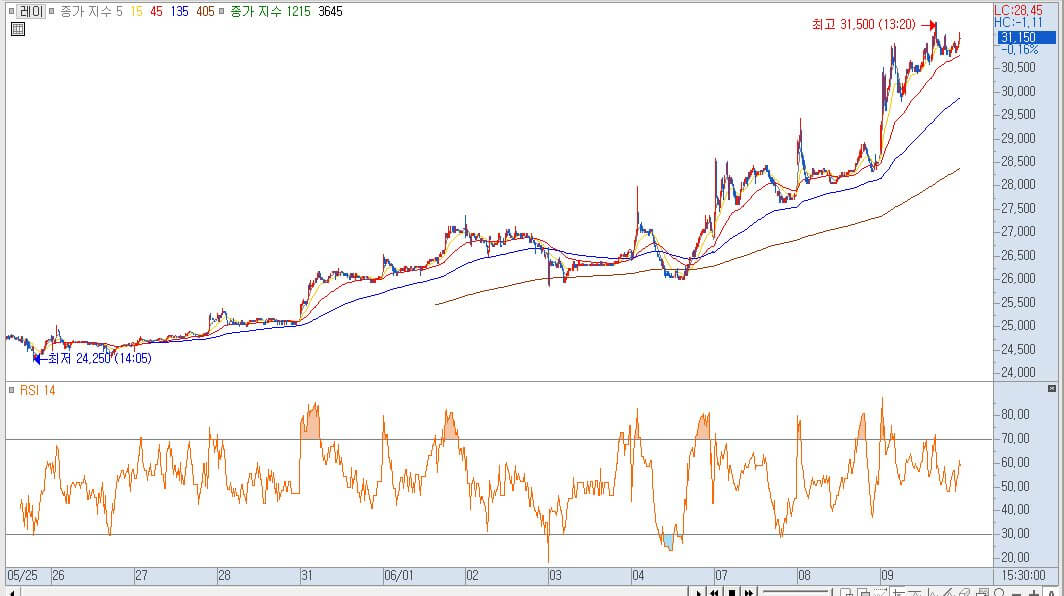This screenshot has width=1064, height=596.
Task: Click the 30,000 price axis label
Action: coord(1019,91)
